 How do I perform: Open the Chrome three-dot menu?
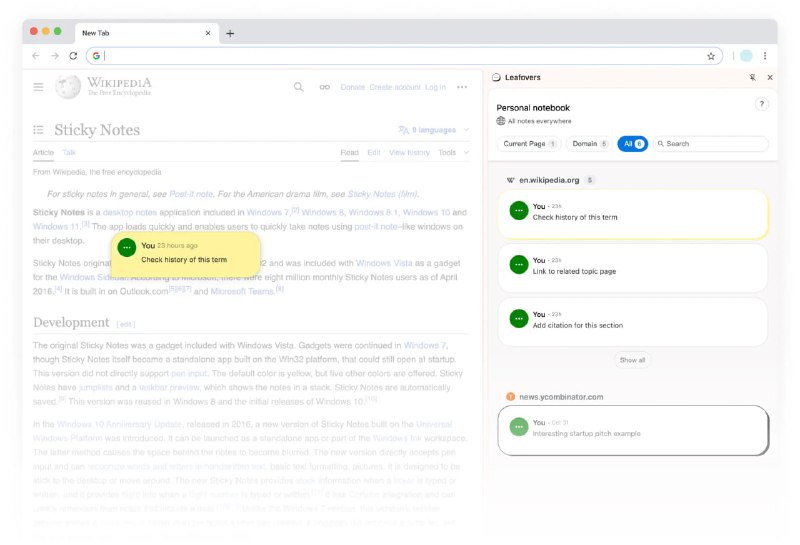click(x=765, y=56)
